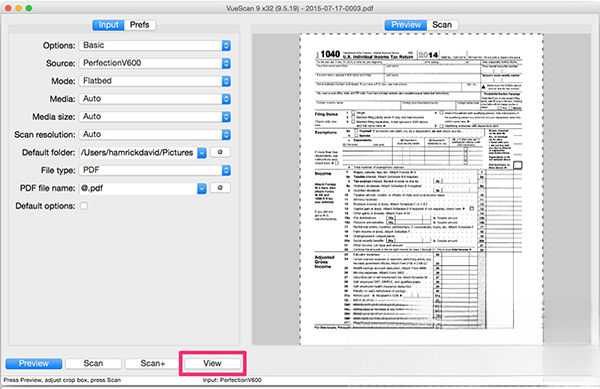The image size is (600, 389).
Task: Click the 'Input: PerfectionV600' status text
Action: point(232,380)
